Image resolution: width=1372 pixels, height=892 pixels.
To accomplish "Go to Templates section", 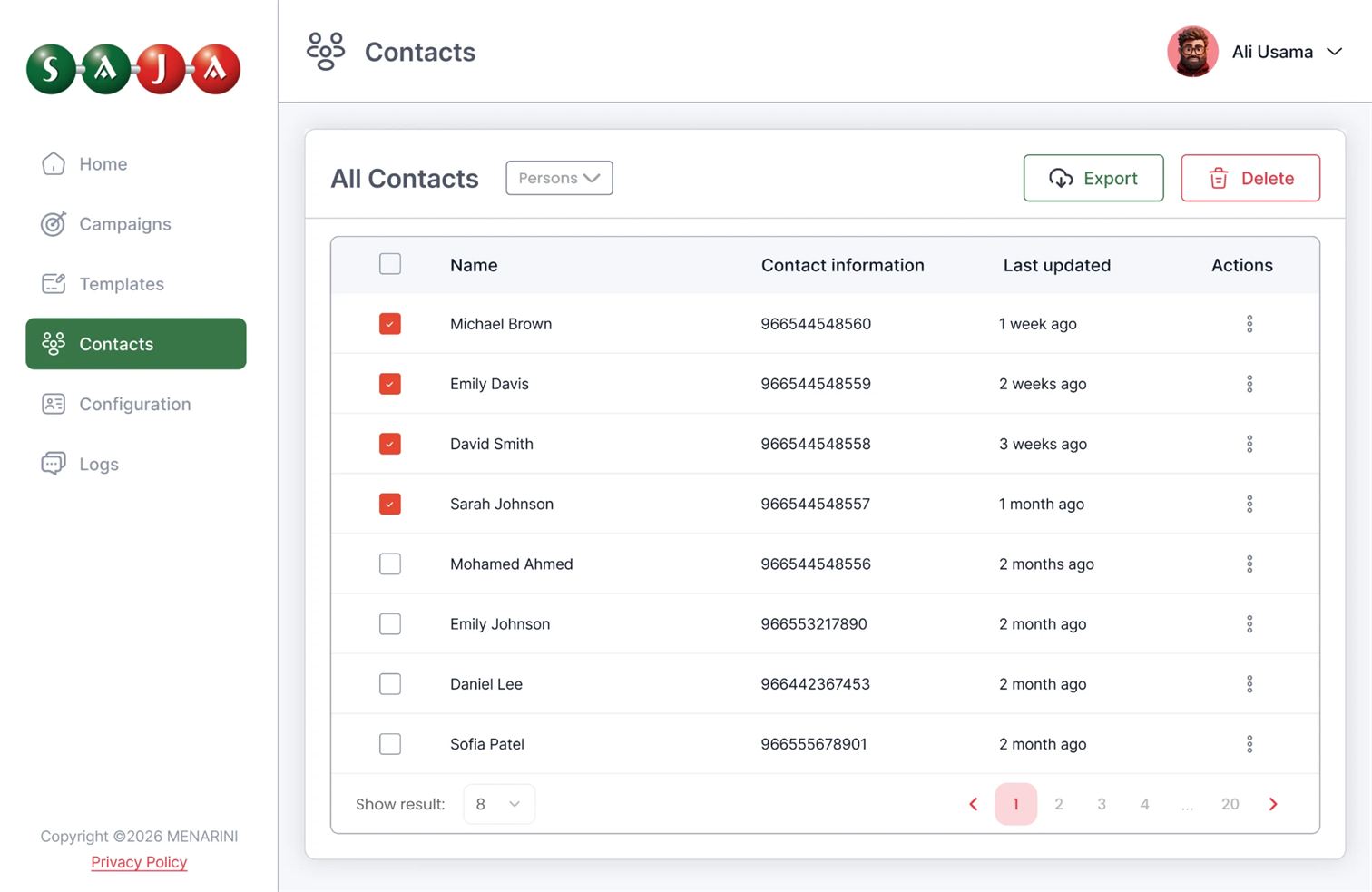I will coord(136,284).
